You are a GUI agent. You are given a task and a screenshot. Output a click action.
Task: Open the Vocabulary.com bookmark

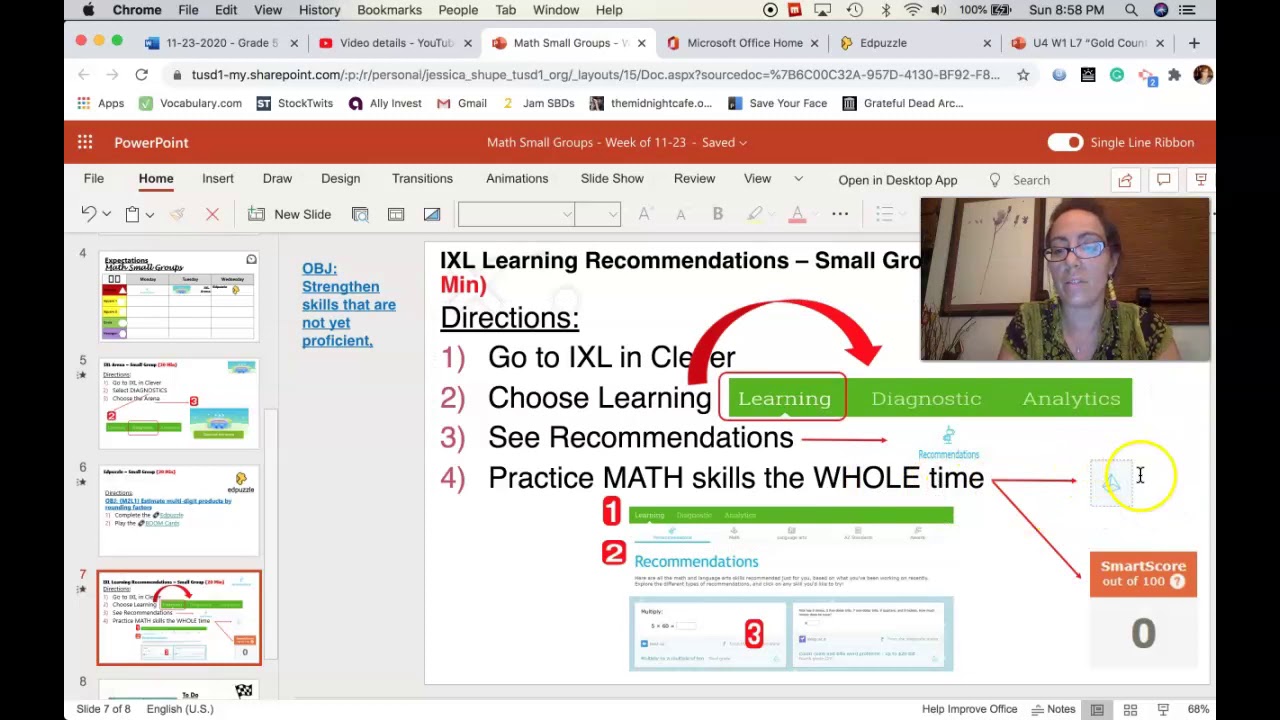tap(190, 103)
